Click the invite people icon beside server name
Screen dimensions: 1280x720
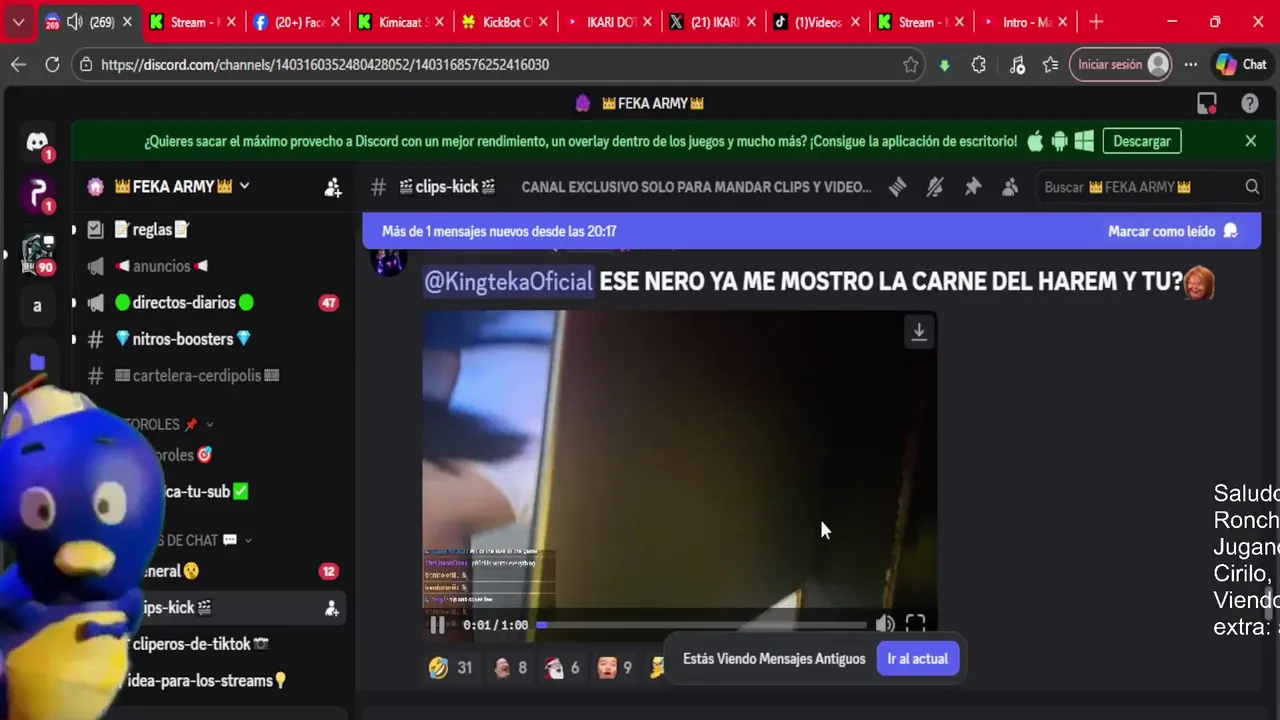coord(333,187)
